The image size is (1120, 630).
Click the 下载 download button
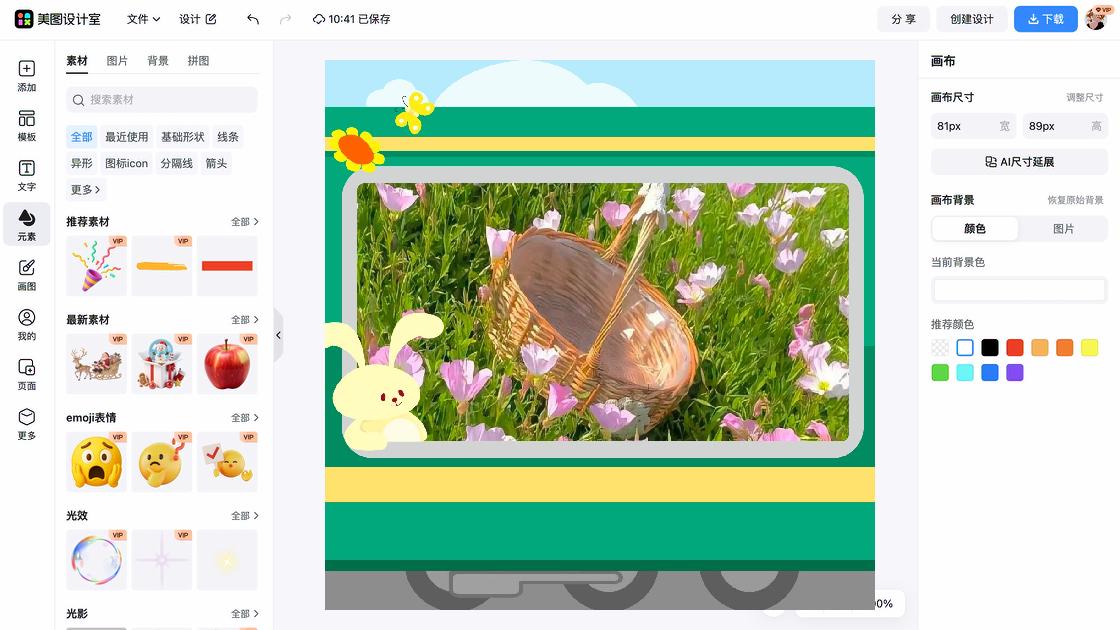1045,19
